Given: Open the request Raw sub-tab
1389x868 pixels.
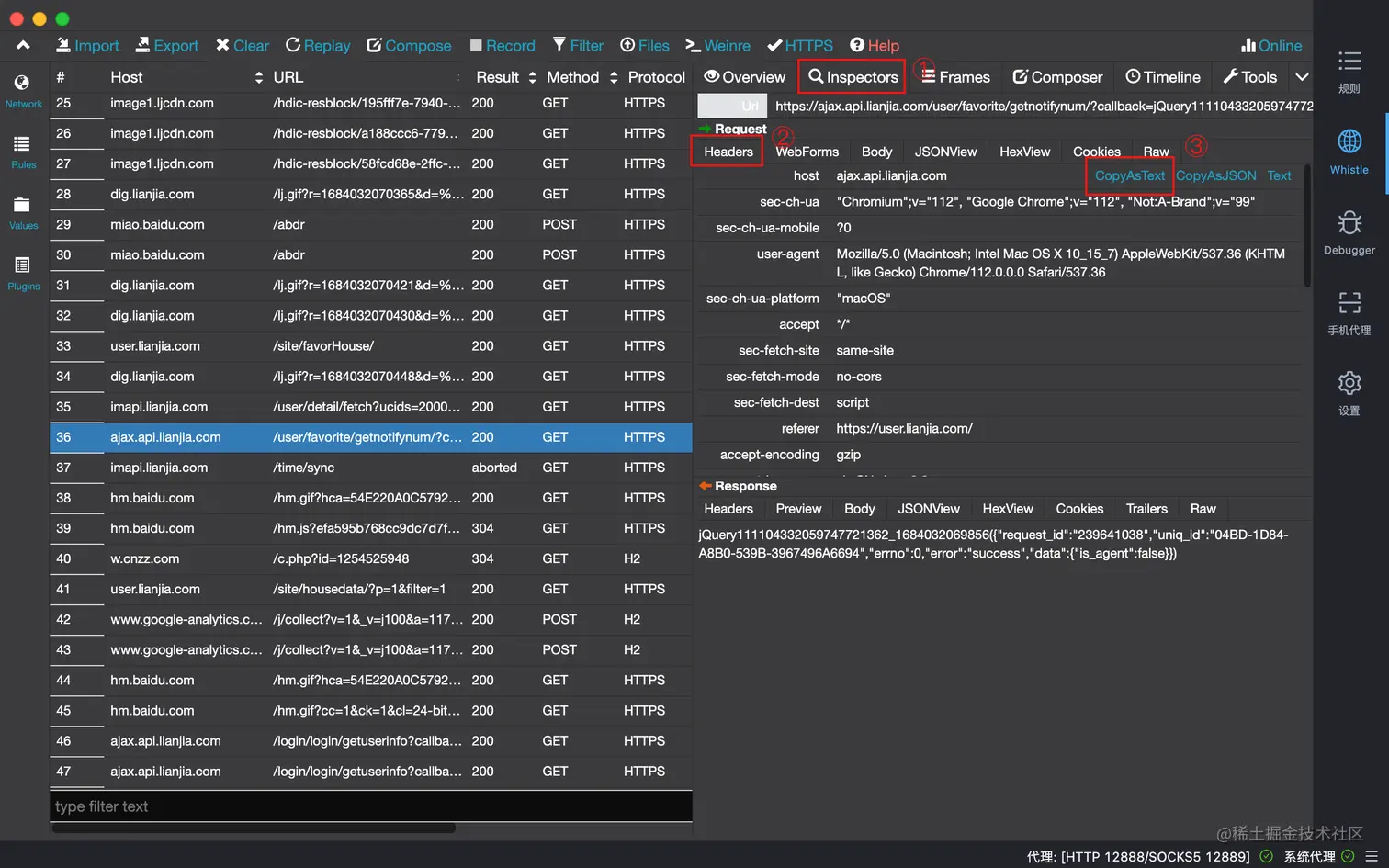Looking at the screenshot, I should 1156,152.
